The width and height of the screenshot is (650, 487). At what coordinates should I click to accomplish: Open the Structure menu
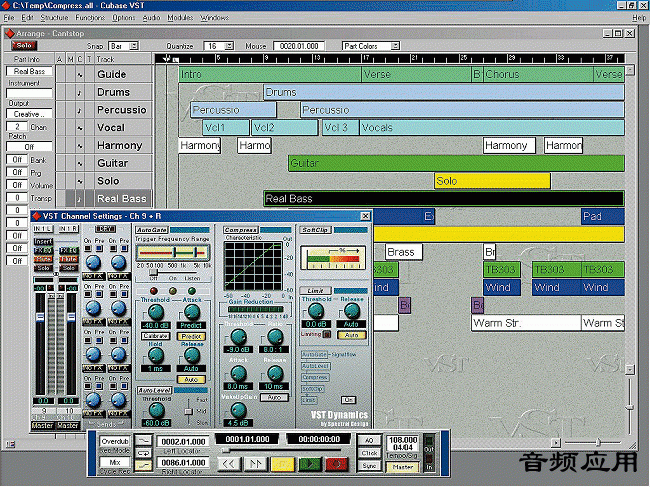tap(54, 18)
